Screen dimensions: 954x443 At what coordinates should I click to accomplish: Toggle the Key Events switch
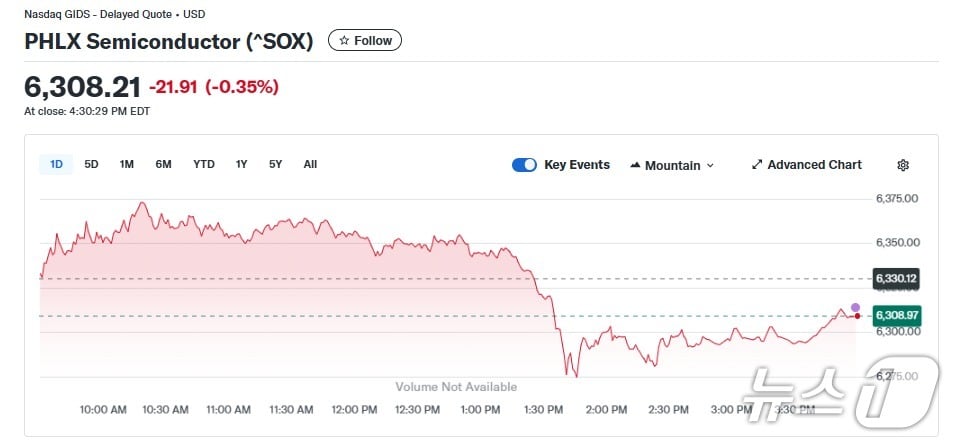pyautogui.click(x=524, y=165)
